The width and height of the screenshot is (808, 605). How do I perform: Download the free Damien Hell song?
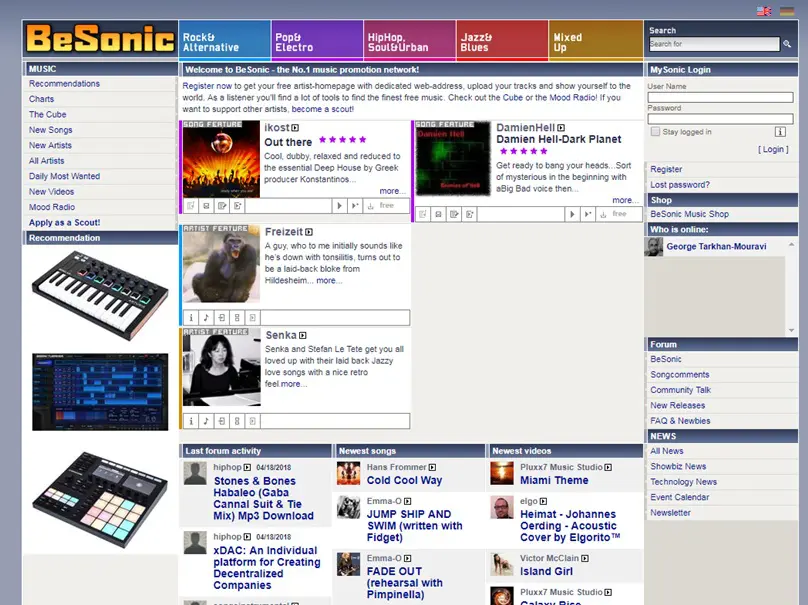(x=603, y=214)
